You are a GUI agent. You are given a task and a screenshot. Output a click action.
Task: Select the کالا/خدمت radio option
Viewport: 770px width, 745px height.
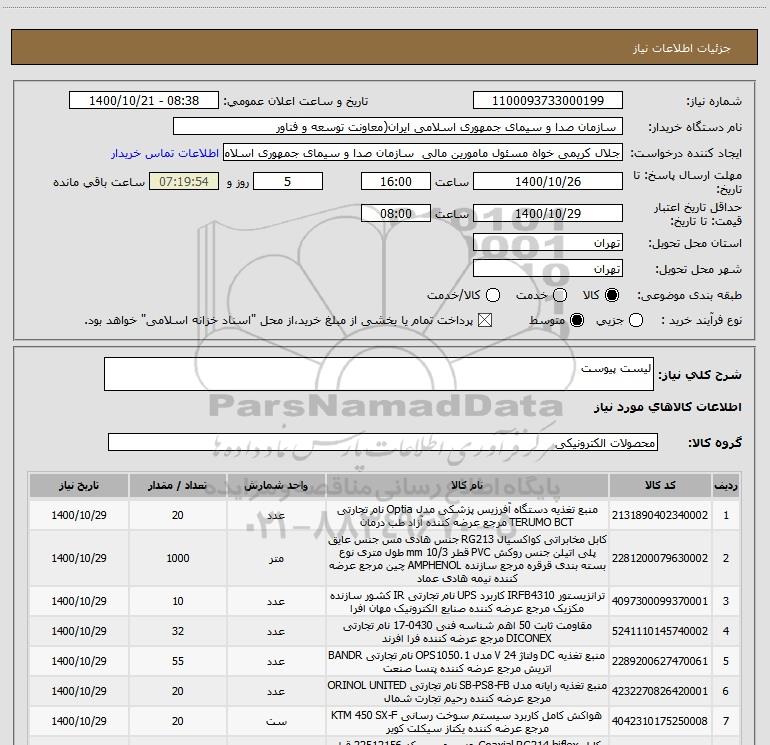click(493, 295)
